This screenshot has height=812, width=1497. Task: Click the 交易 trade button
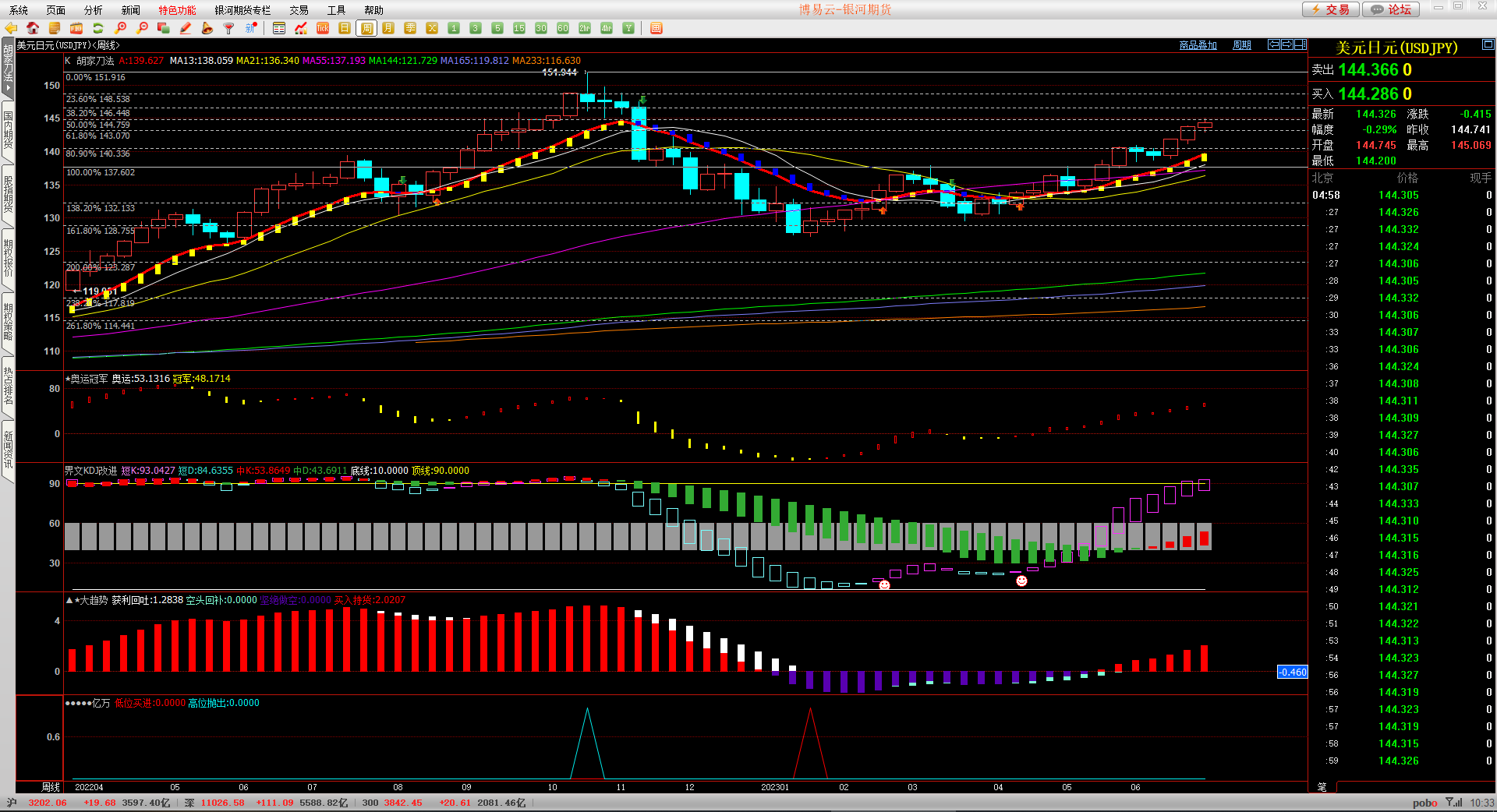[1330, 9]
